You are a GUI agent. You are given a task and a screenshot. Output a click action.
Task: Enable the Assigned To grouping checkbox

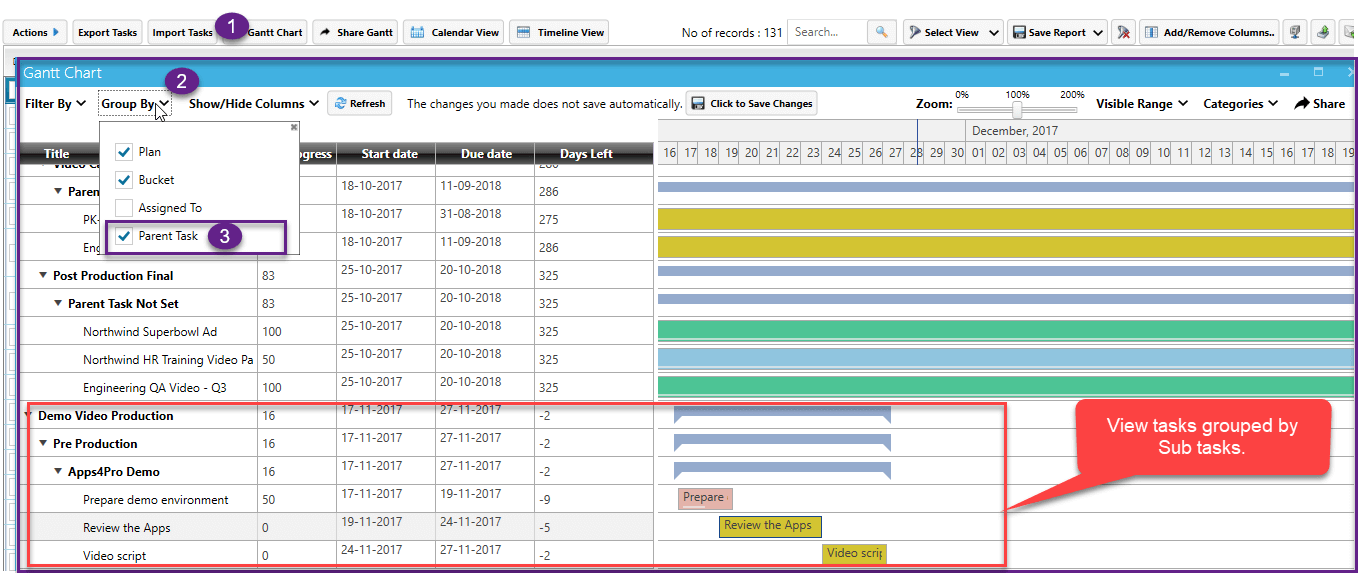tap(124, 208)
